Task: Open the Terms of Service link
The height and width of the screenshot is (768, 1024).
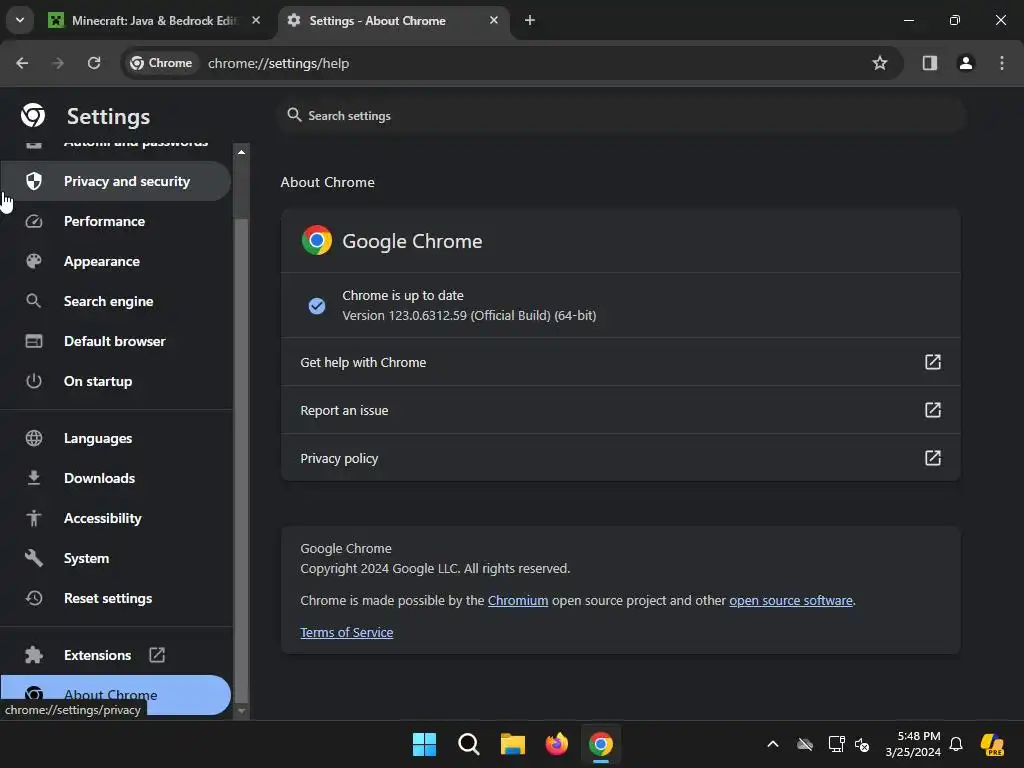Action: (347, 632)
